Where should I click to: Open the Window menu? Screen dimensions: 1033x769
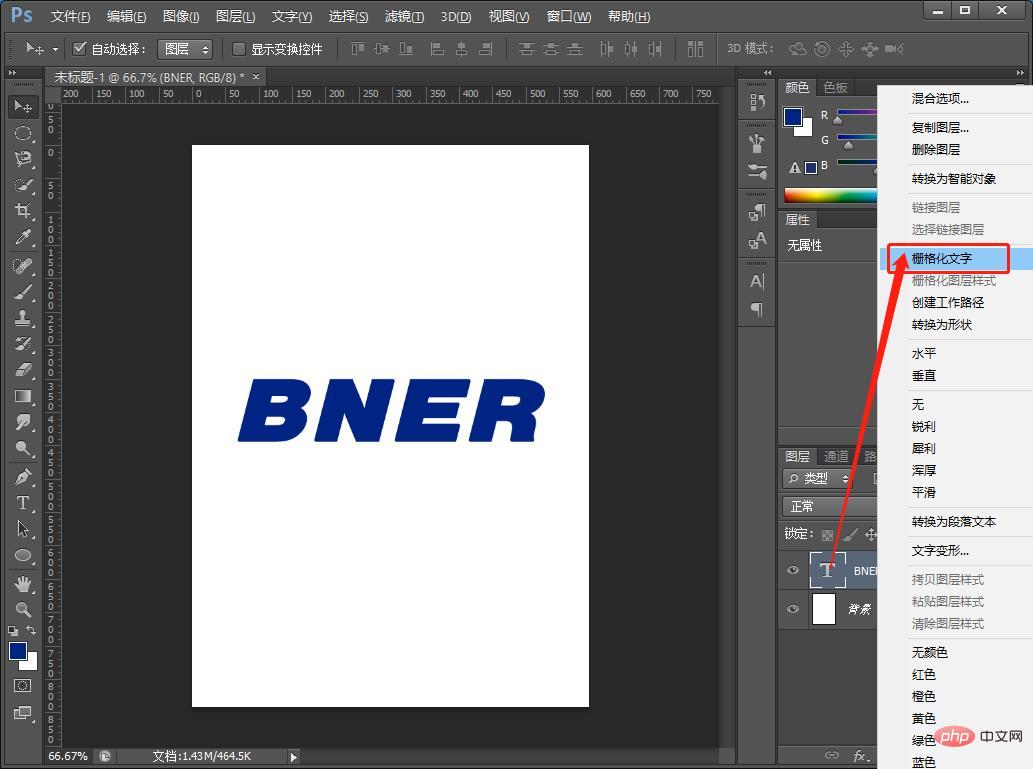point(569,16)
